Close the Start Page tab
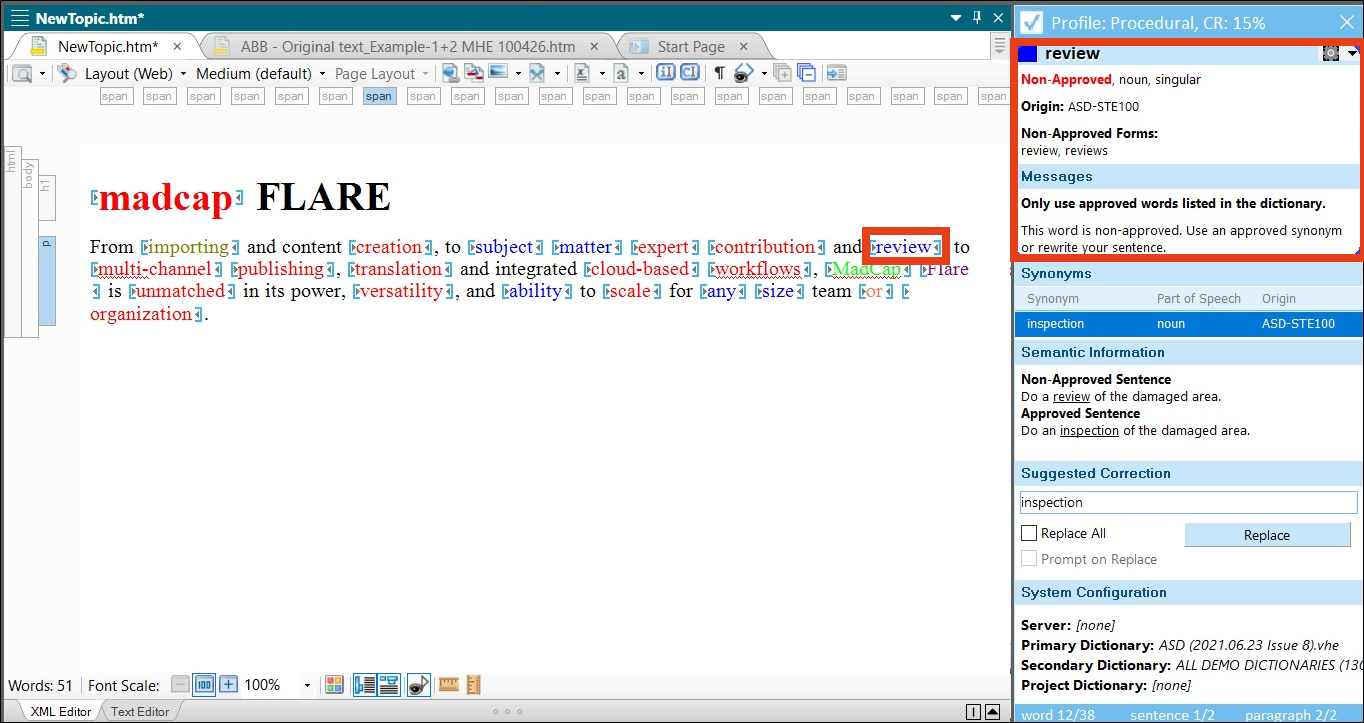The height and width of the screenshot is (723, 1364). click(x=744, y=46)
